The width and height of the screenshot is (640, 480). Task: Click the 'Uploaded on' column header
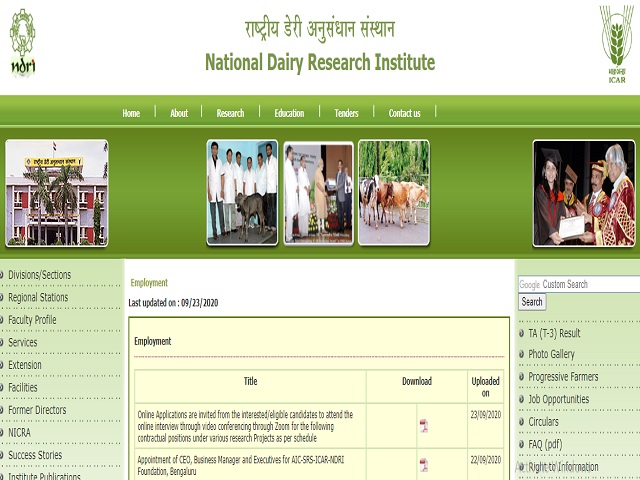coord(485,387)
